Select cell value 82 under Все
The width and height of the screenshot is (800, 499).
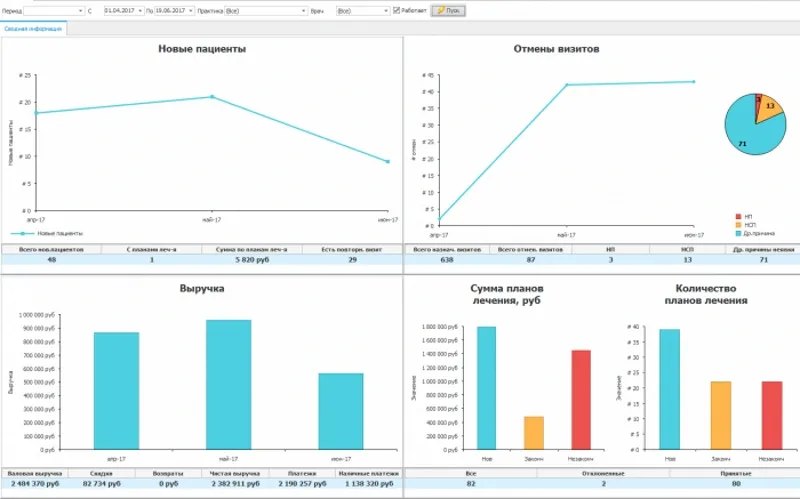[x=470, y=484]
